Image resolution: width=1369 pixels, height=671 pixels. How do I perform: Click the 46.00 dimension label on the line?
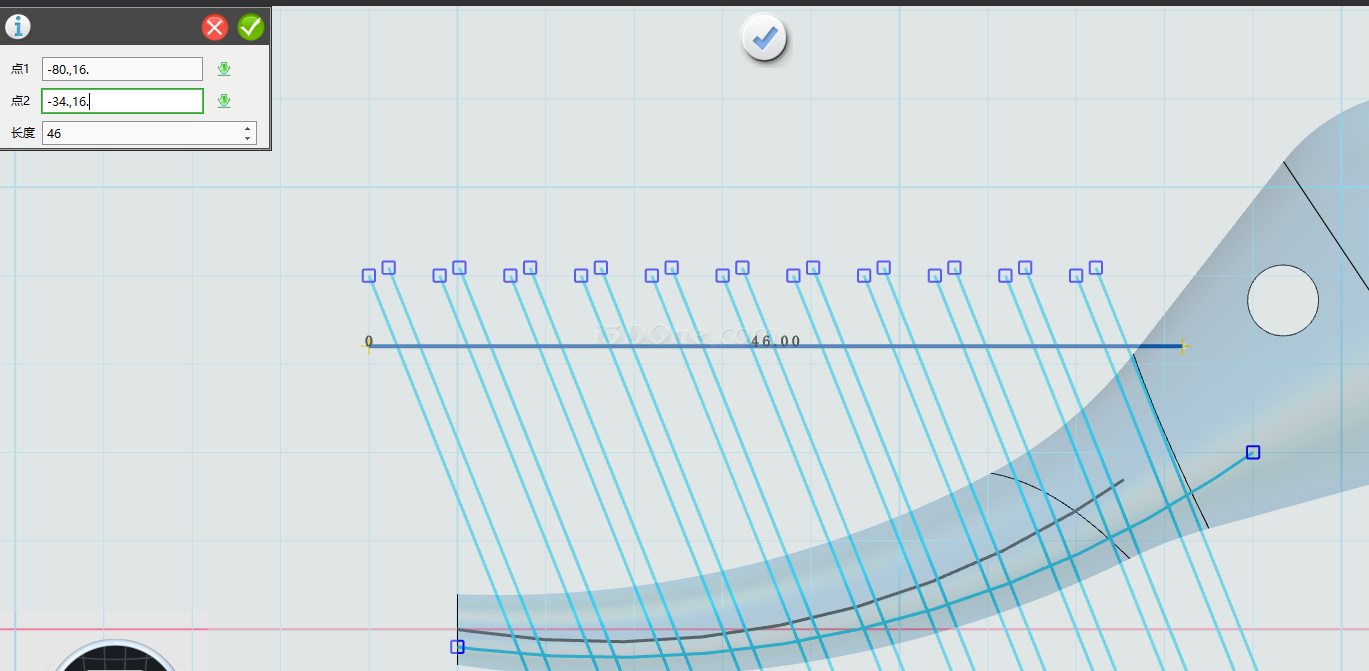pos(775,341)
